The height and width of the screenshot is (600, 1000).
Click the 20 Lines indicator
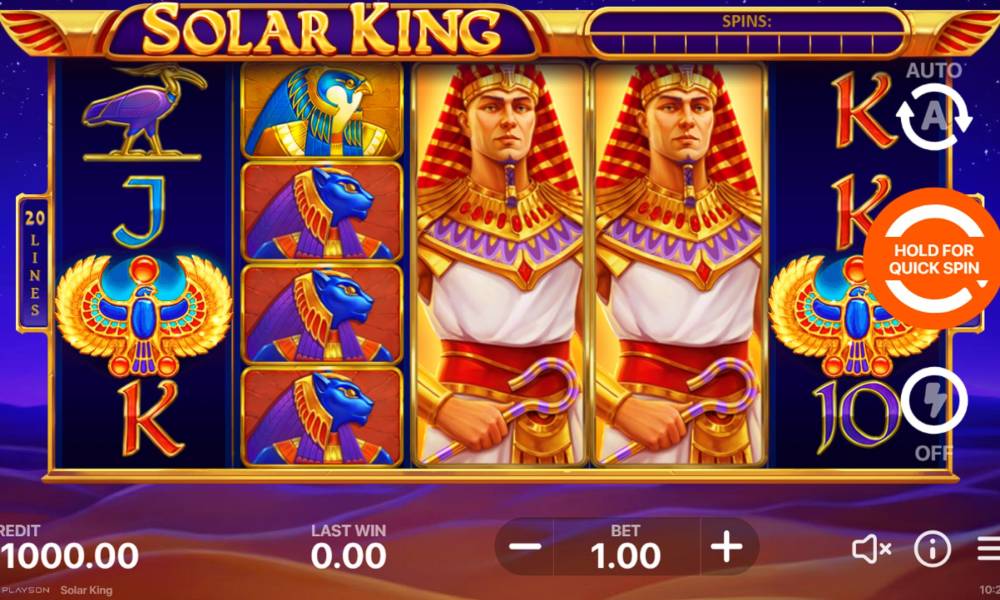coord(34,263)
